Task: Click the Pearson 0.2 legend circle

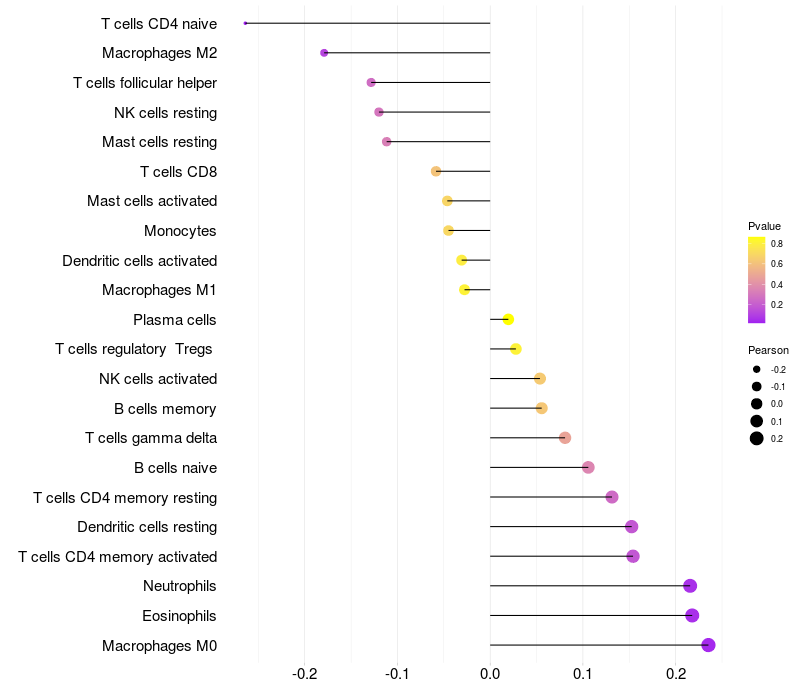Action: click(757, 438)
